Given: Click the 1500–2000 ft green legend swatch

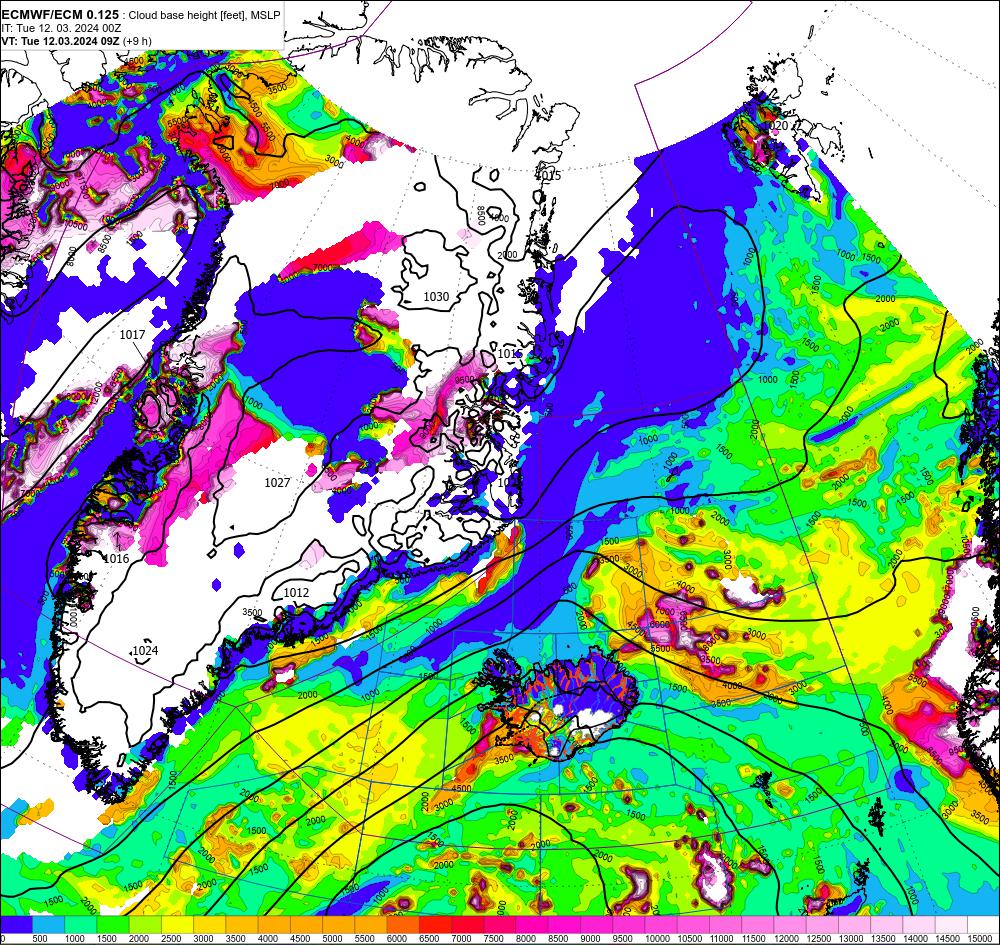Looking at the screenshot, I should (x=113, y=925).
